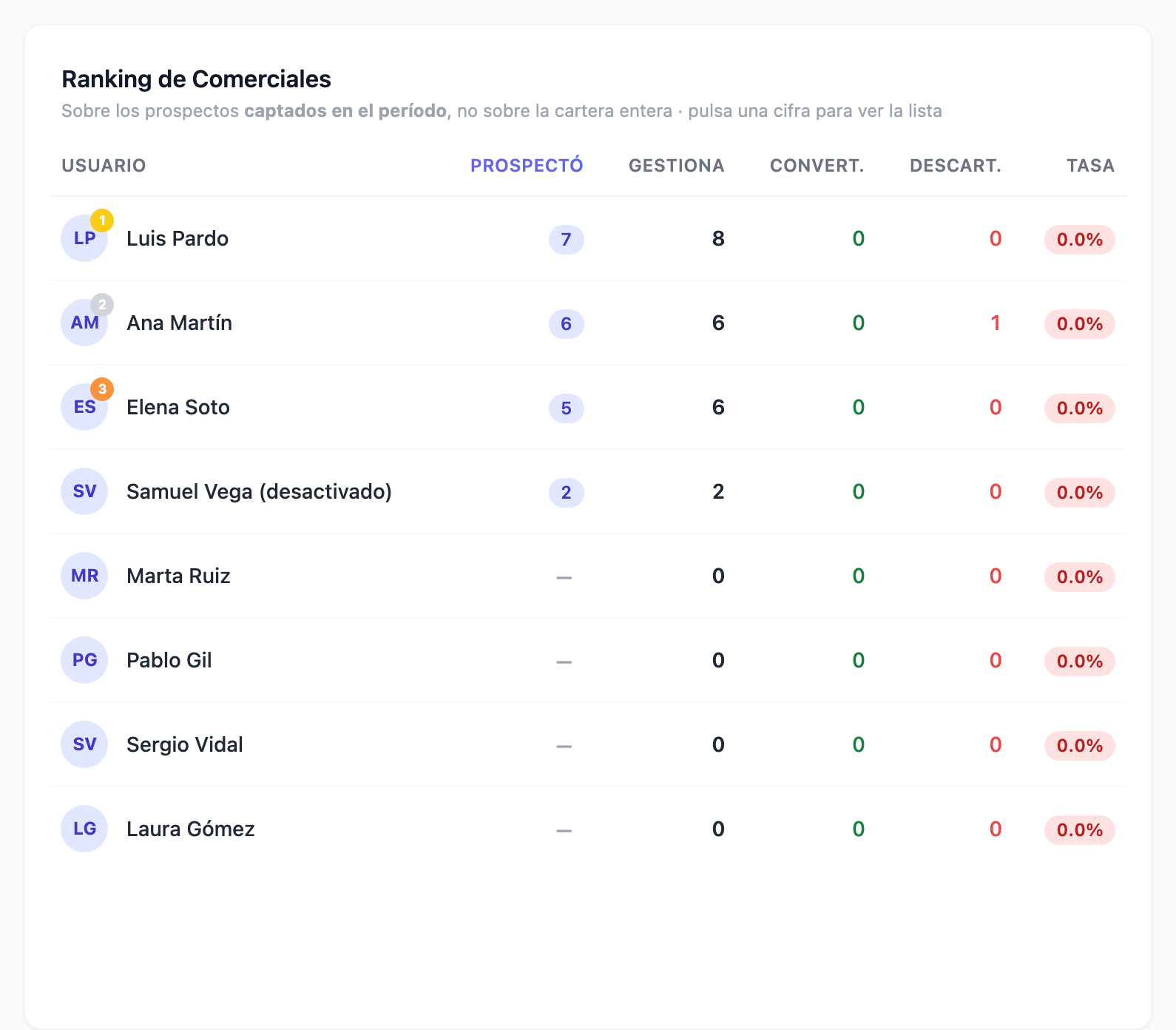This screenshot has width=1176, height=1030.
Task: Select the name Pablo Gil
Action: pos(169,661)
